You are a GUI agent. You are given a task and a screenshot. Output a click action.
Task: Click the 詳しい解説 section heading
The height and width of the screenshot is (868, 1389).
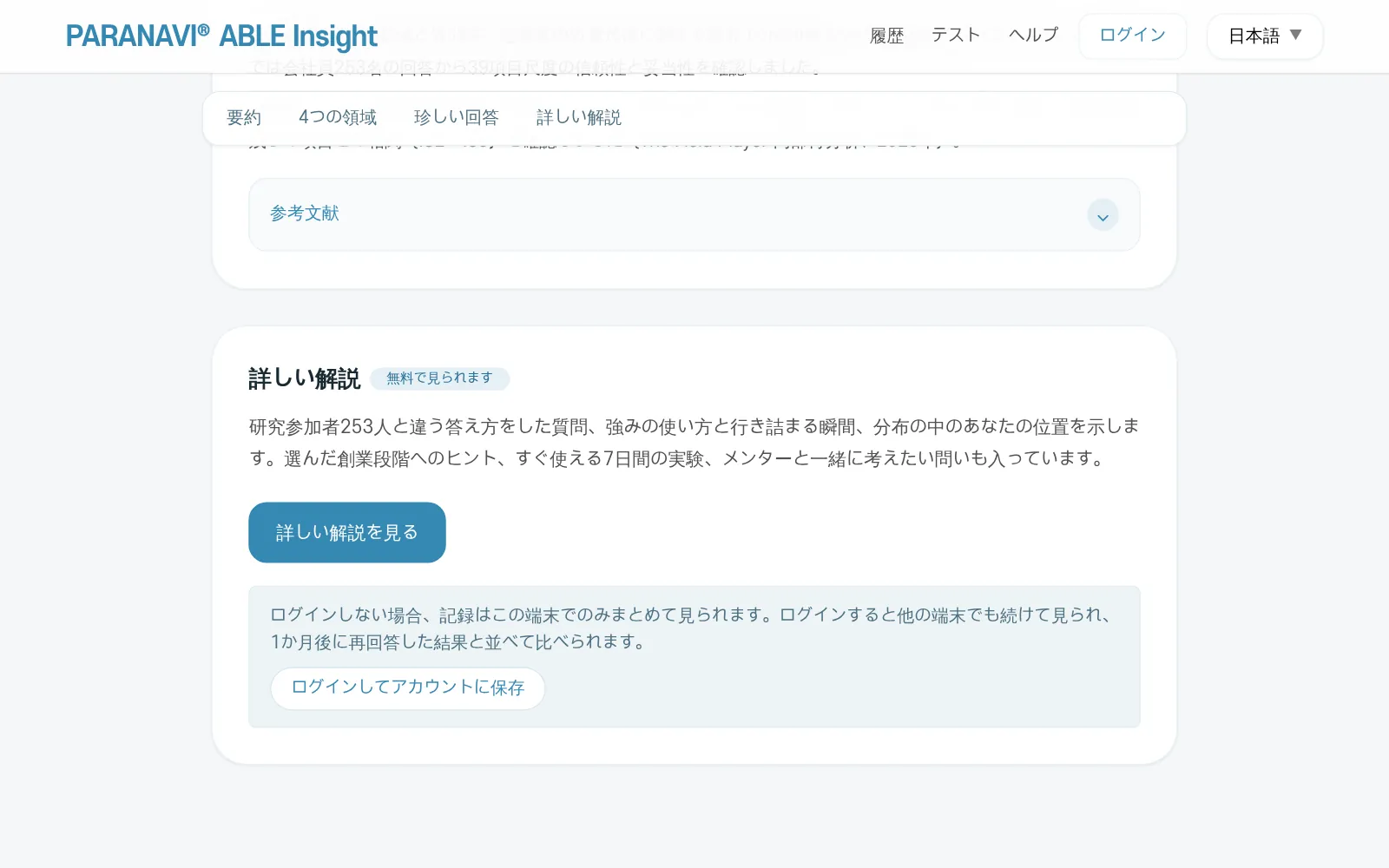[x=304, y=378]
